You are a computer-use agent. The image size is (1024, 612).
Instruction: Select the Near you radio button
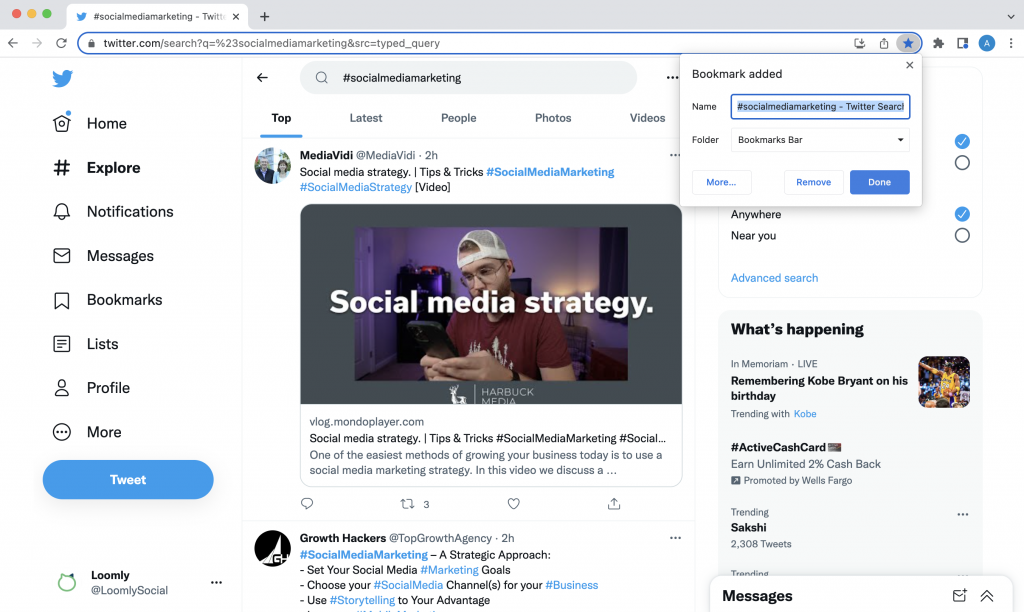(962, 235)
